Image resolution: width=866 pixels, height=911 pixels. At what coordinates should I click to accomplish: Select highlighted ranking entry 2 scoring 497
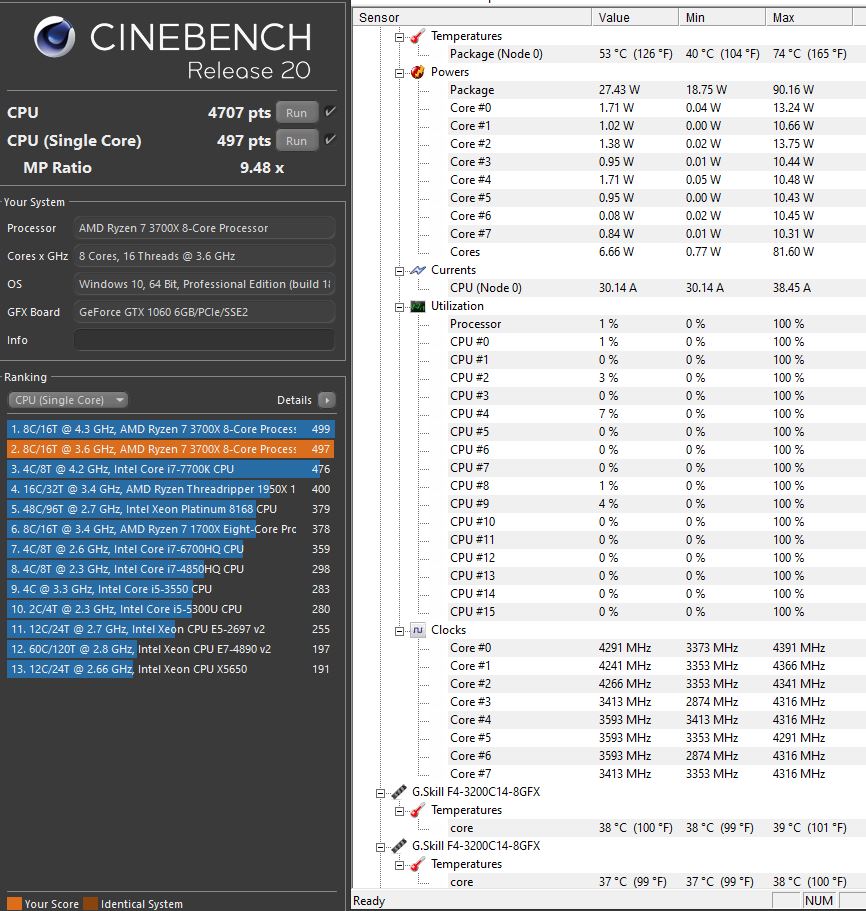[171, 449]
